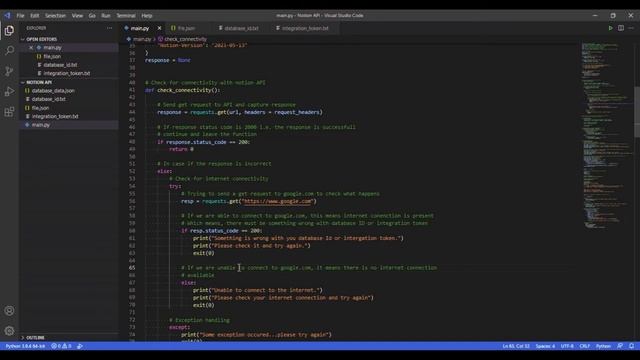Expand the Outline section
Image resolution: width=640 pixels, height=360 pixels.
coord(35,338)
